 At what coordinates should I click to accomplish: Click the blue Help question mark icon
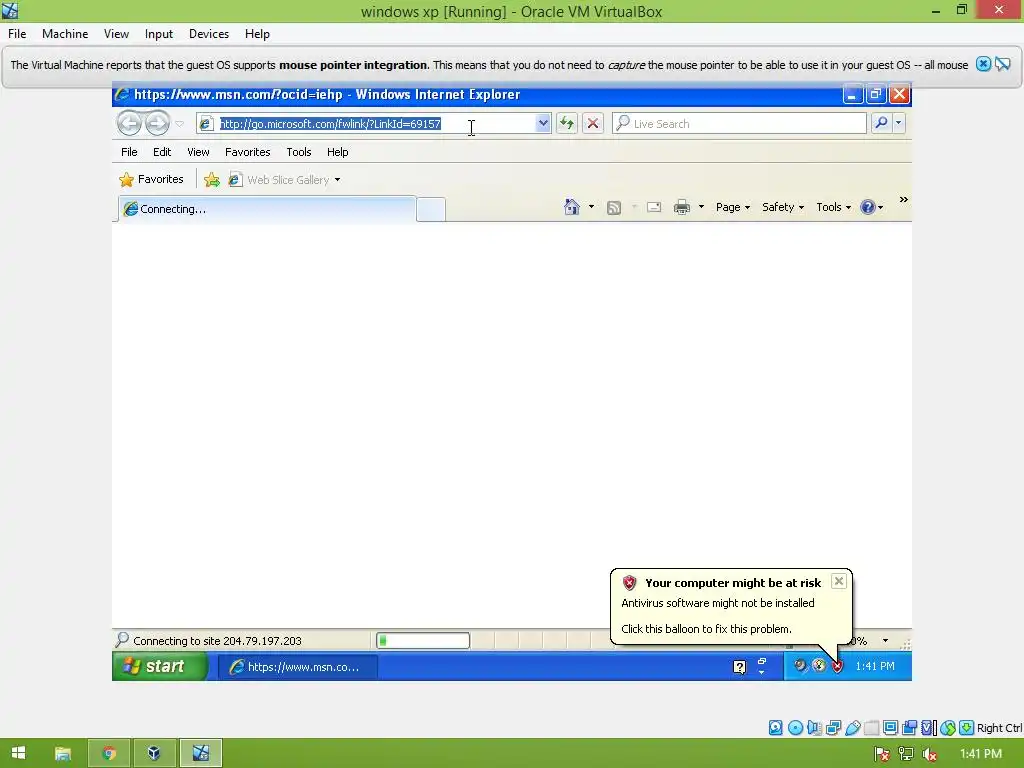(x=867, y=207)
